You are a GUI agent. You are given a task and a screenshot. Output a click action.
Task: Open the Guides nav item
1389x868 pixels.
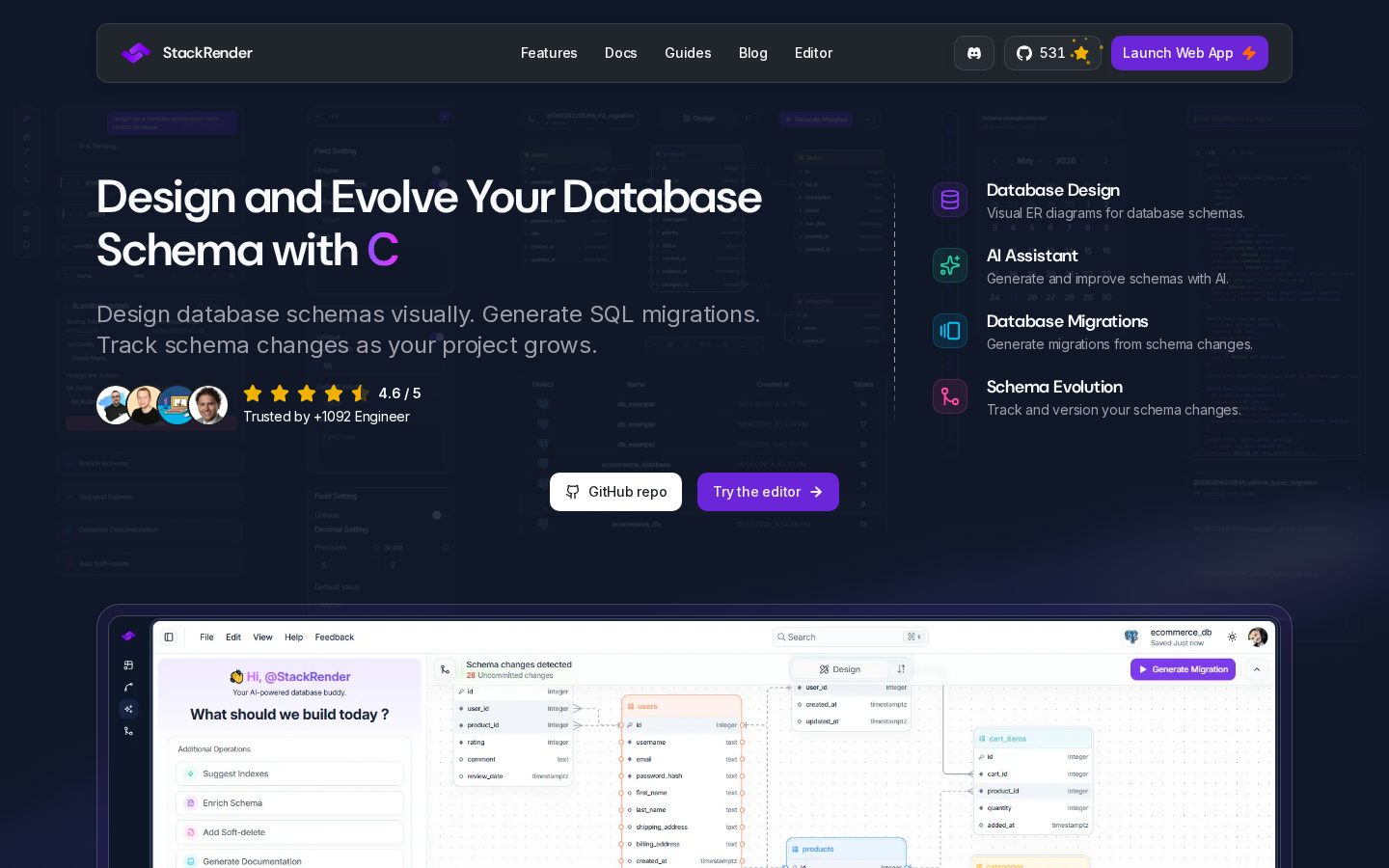688,53
